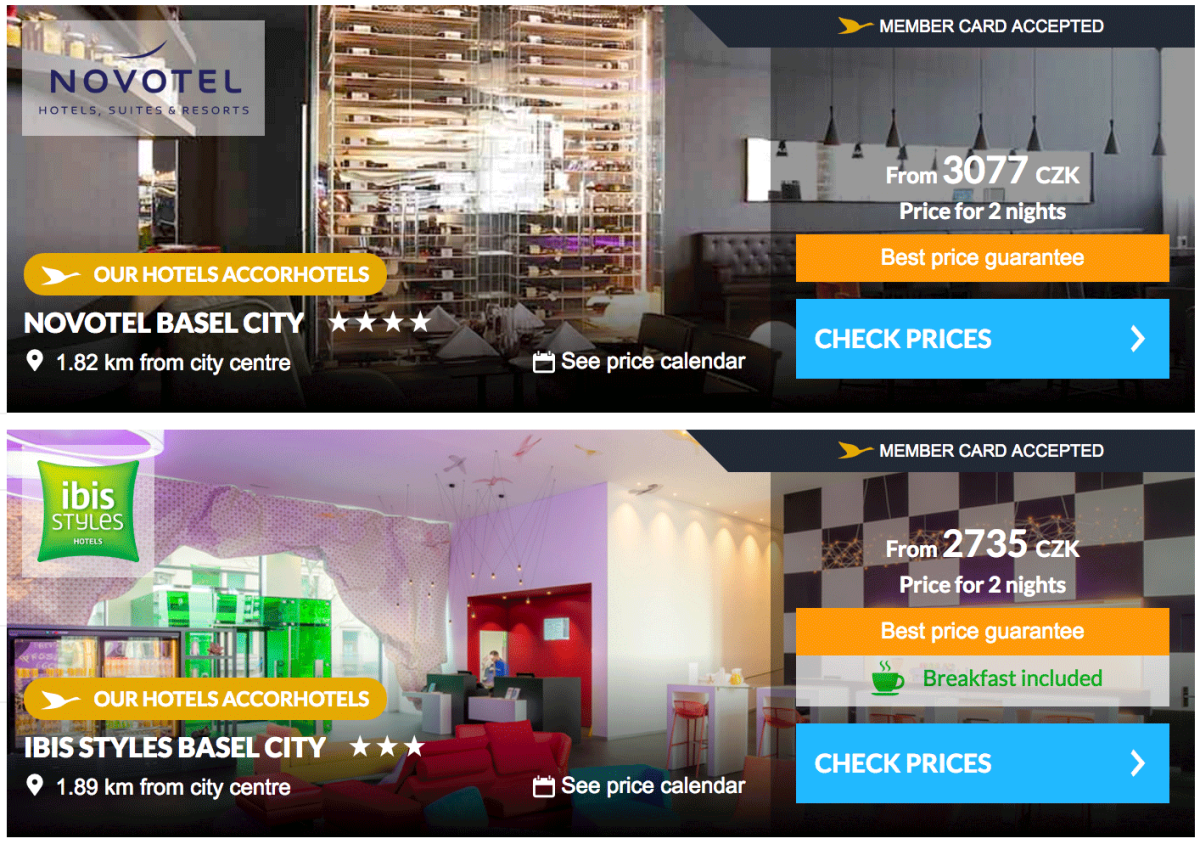Image resolution: width=1200 pixels, height=844 pixels.
Task: Click calendar icon in Novotel card
Action: 543,362
